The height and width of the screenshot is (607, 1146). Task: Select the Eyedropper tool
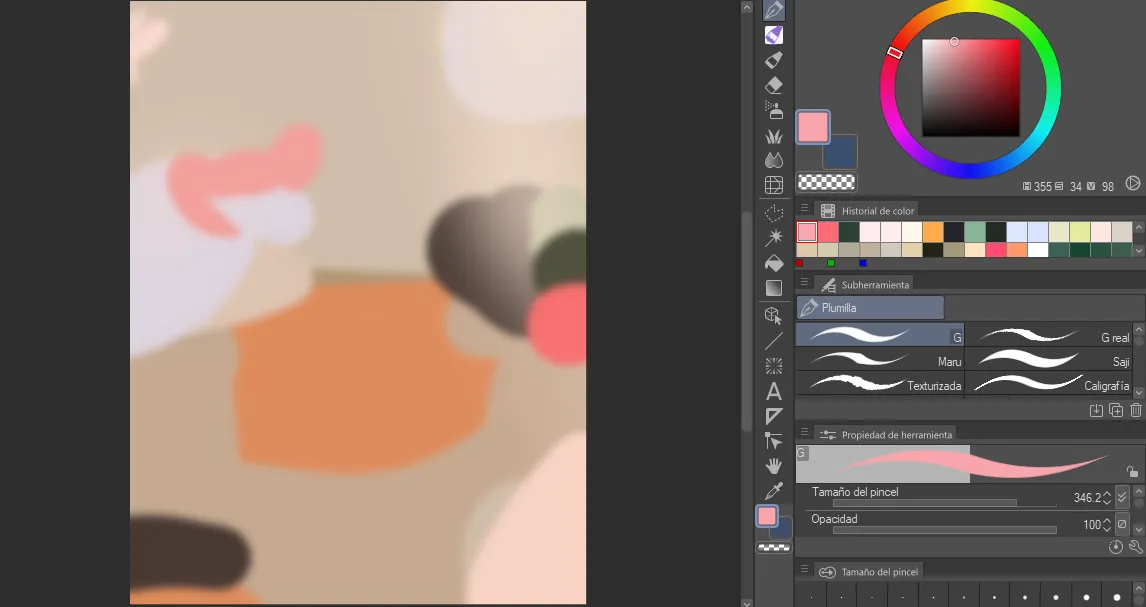tap(773, 491)
